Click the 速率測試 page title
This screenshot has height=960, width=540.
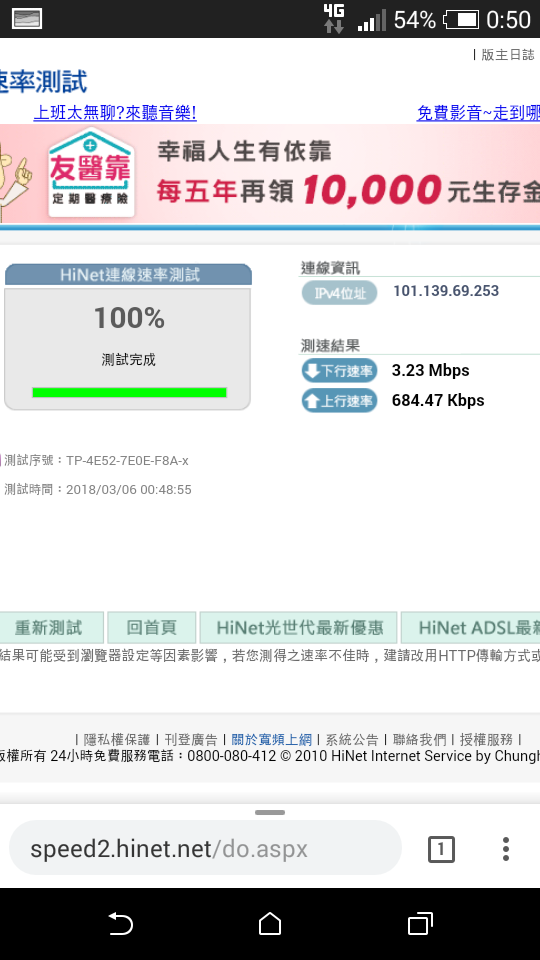43,81
